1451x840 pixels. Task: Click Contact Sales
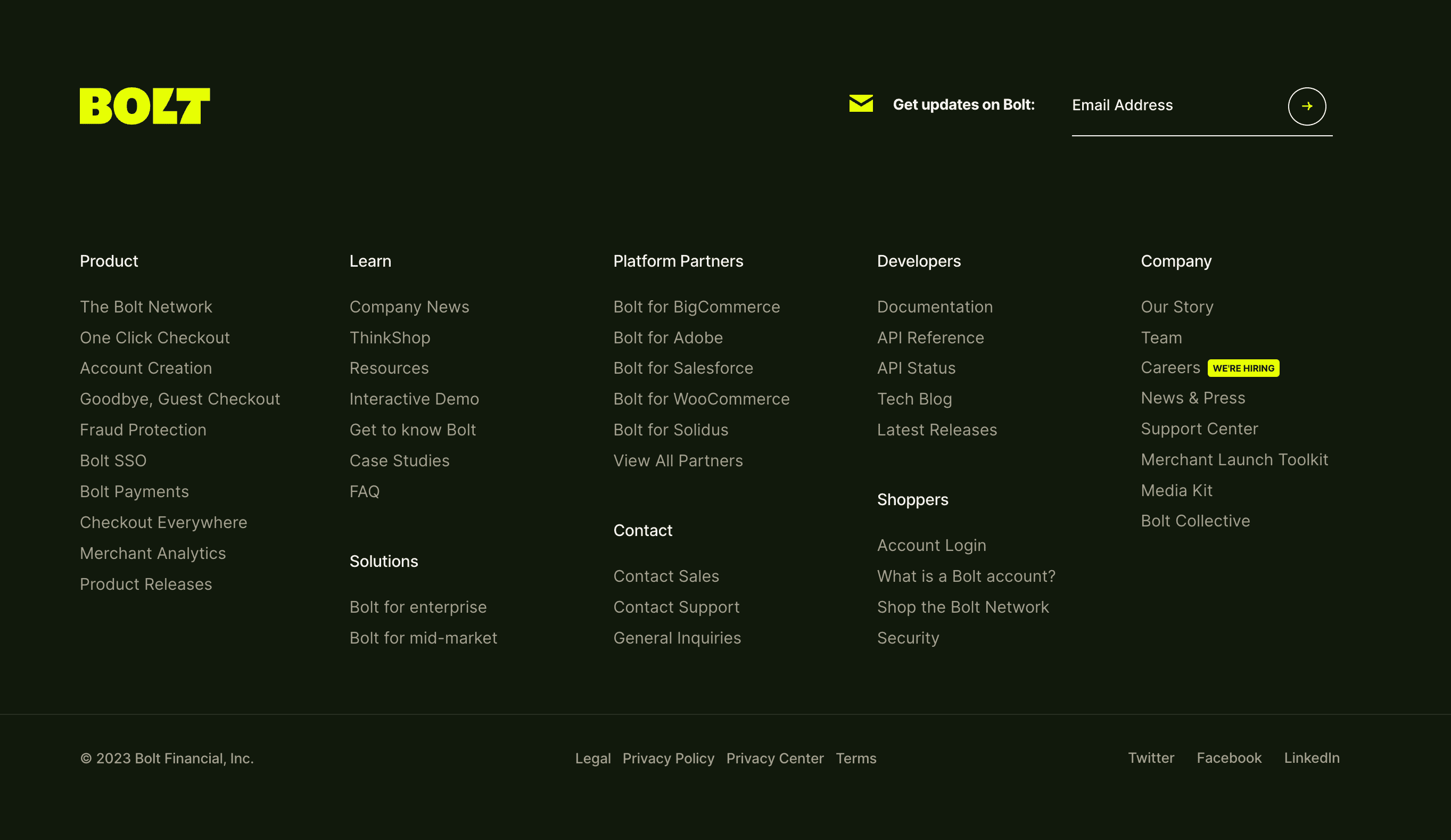click(666, 577)
